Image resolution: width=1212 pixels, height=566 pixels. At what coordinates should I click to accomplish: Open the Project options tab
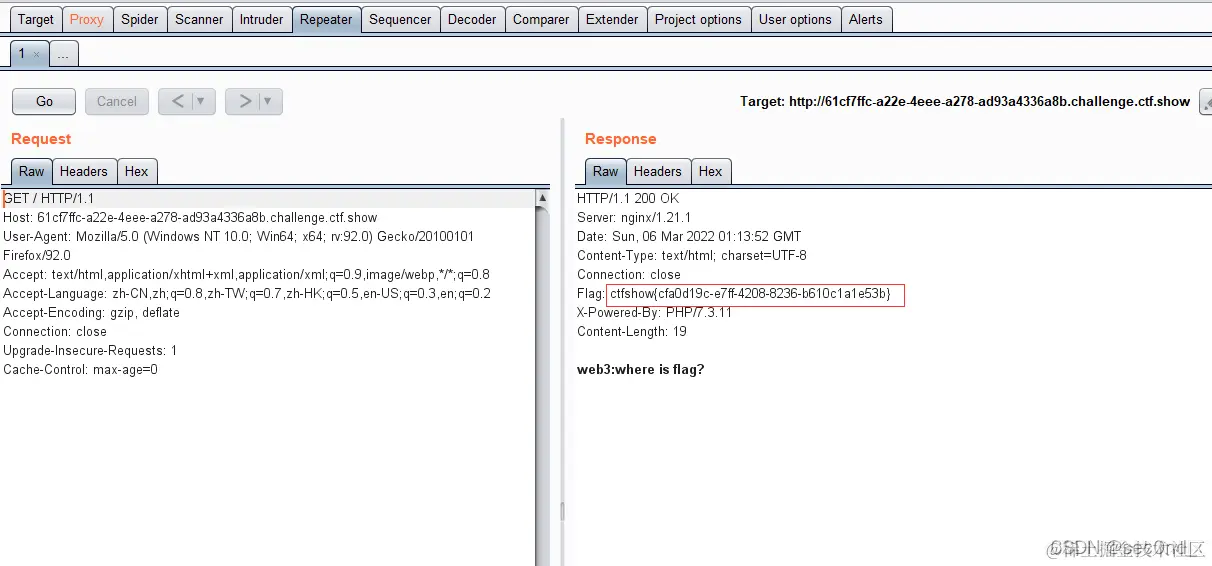698,19
